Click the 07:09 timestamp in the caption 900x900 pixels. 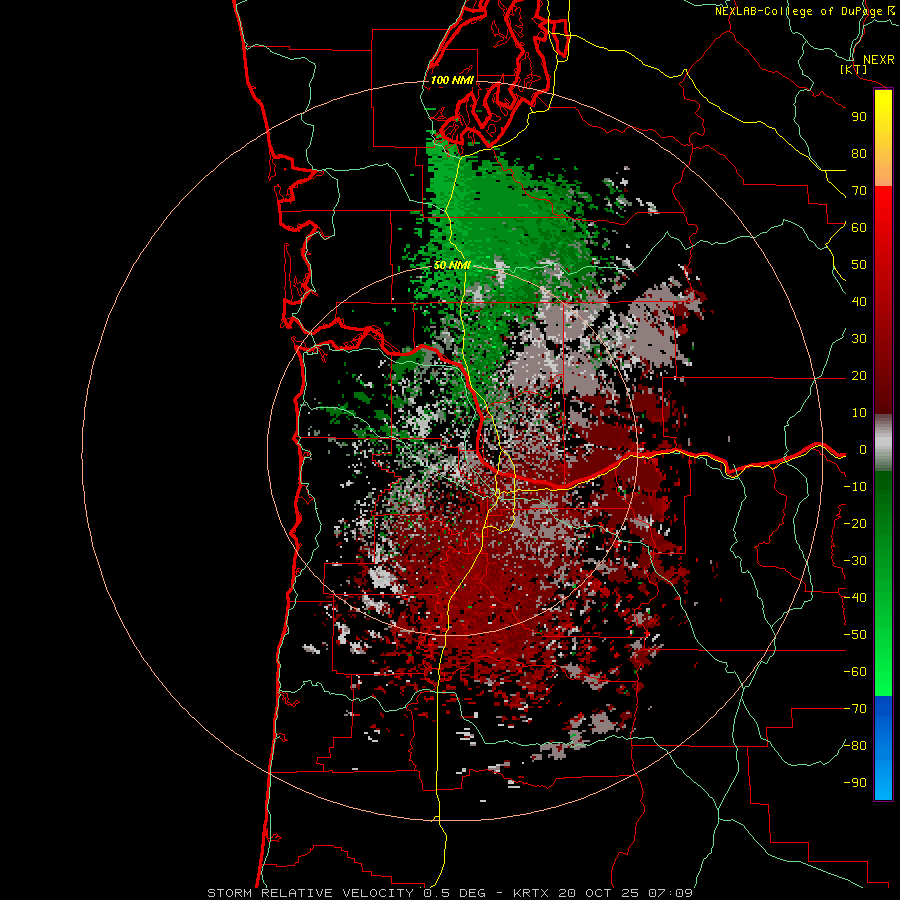670,893
